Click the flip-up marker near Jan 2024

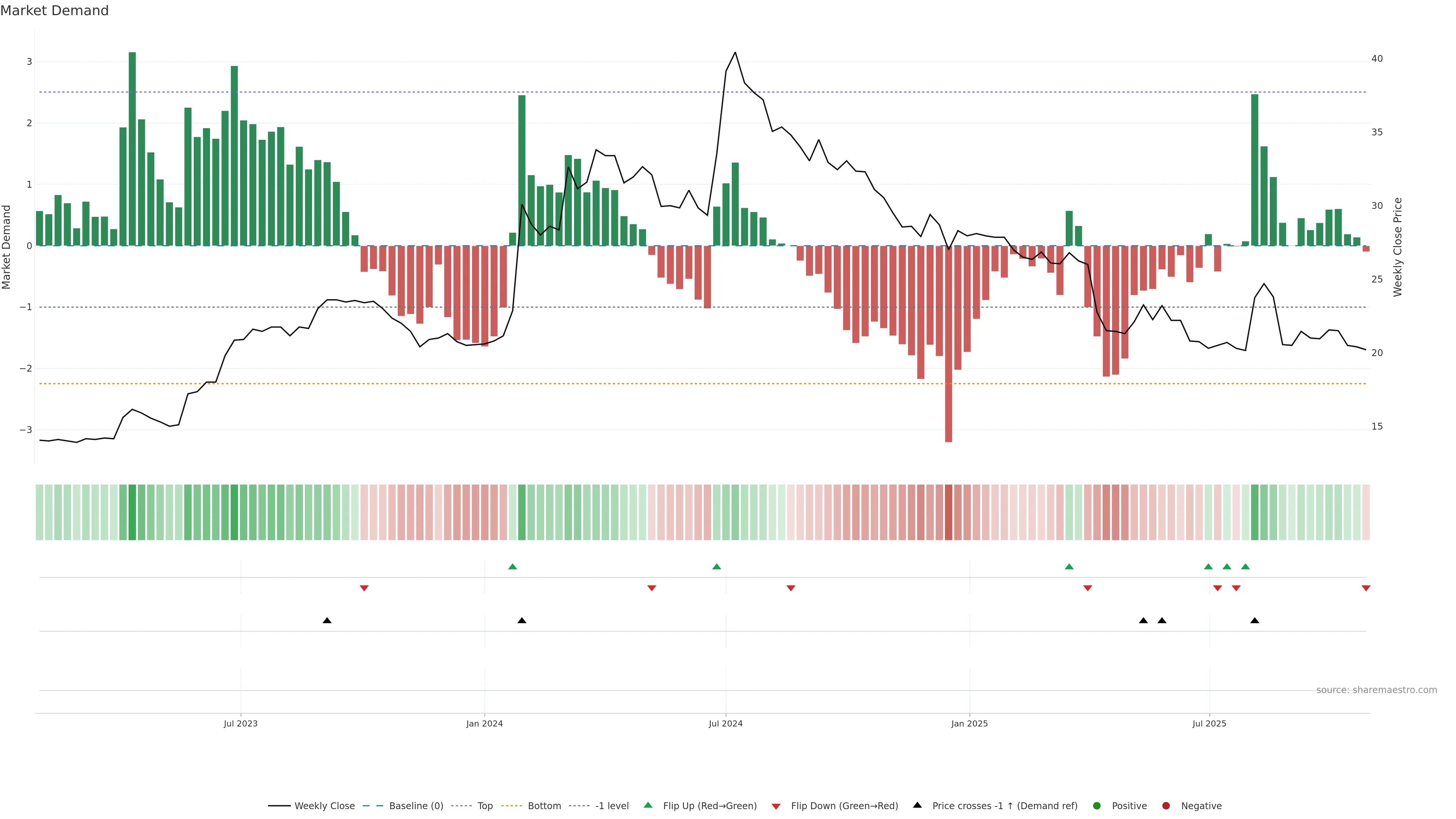tap(513, 566)
